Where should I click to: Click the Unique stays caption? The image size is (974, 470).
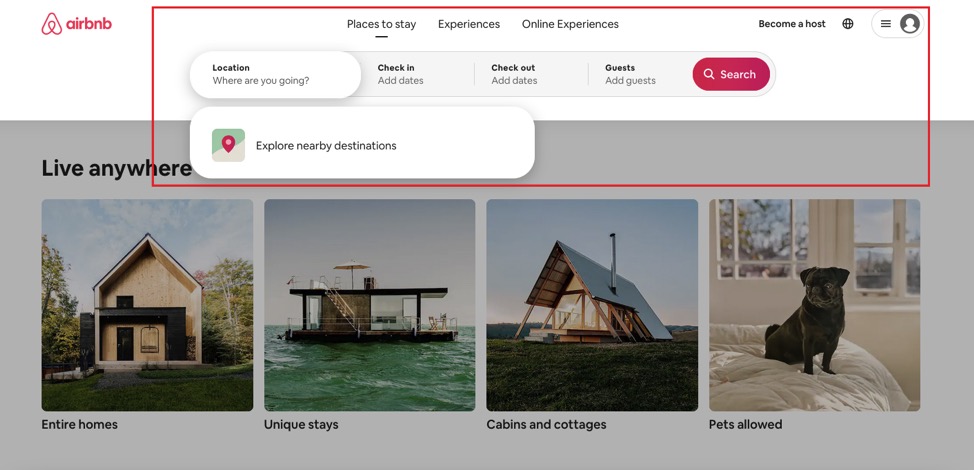click(x=301, y=425)
